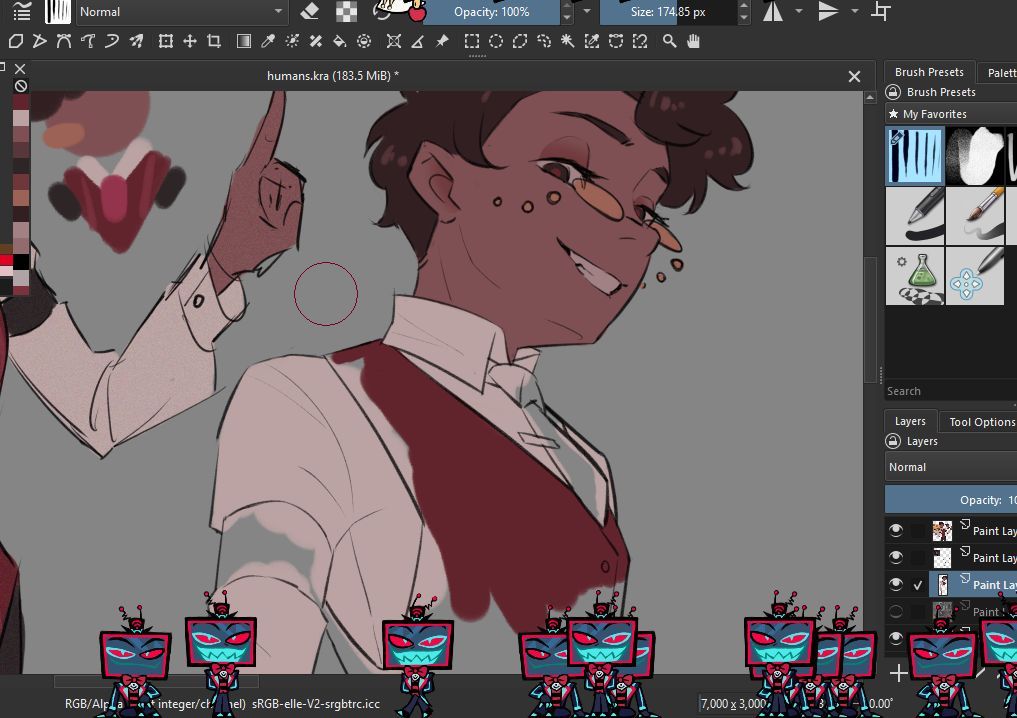This screenshot has width=1017, height=718.
Task: Select the Fill bucket tool
Action: pos(340,42)
